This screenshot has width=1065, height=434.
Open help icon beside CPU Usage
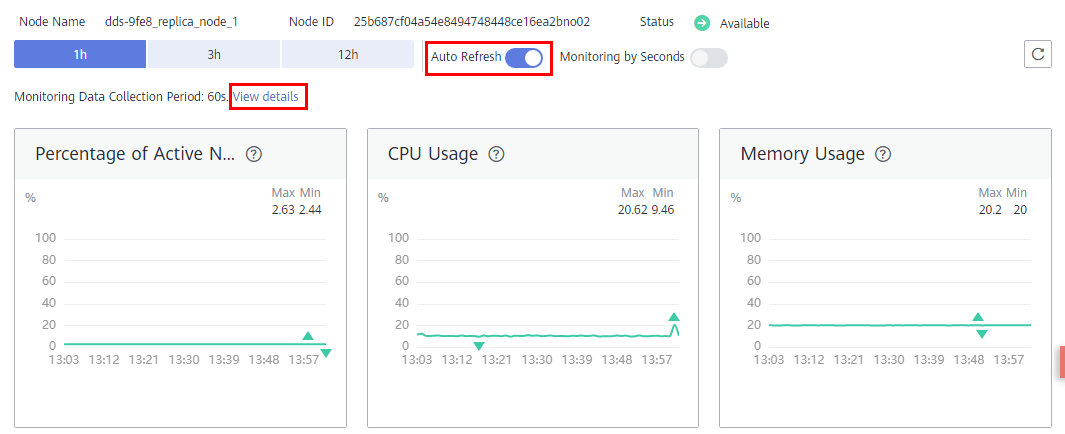point(497,155)
